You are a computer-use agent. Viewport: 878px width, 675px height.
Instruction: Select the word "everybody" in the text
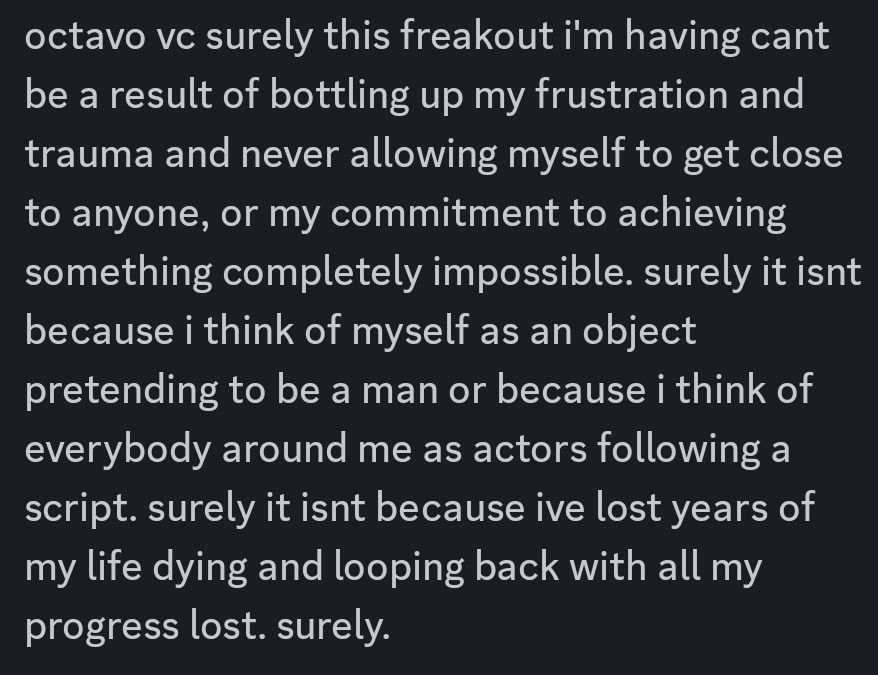pyautogui.click(x=118, y=451)
